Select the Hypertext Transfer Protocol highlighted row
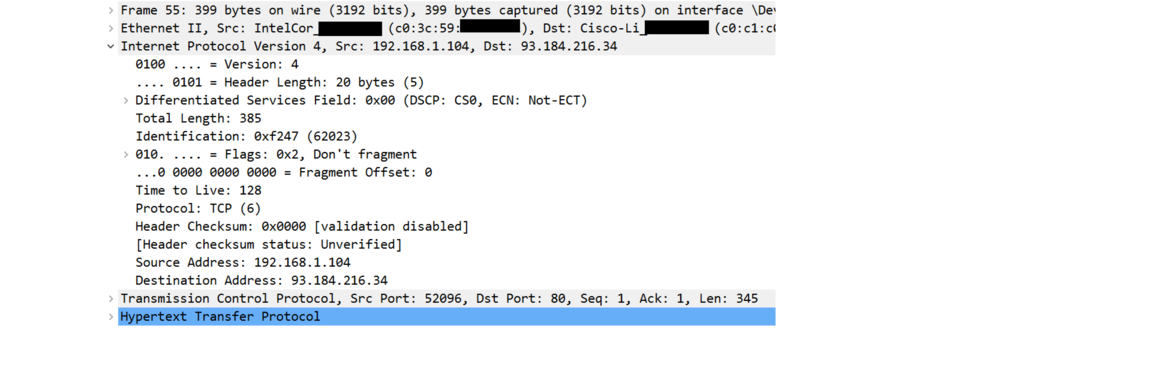This screenshot has width=1172, height=379. click(446, 316)
